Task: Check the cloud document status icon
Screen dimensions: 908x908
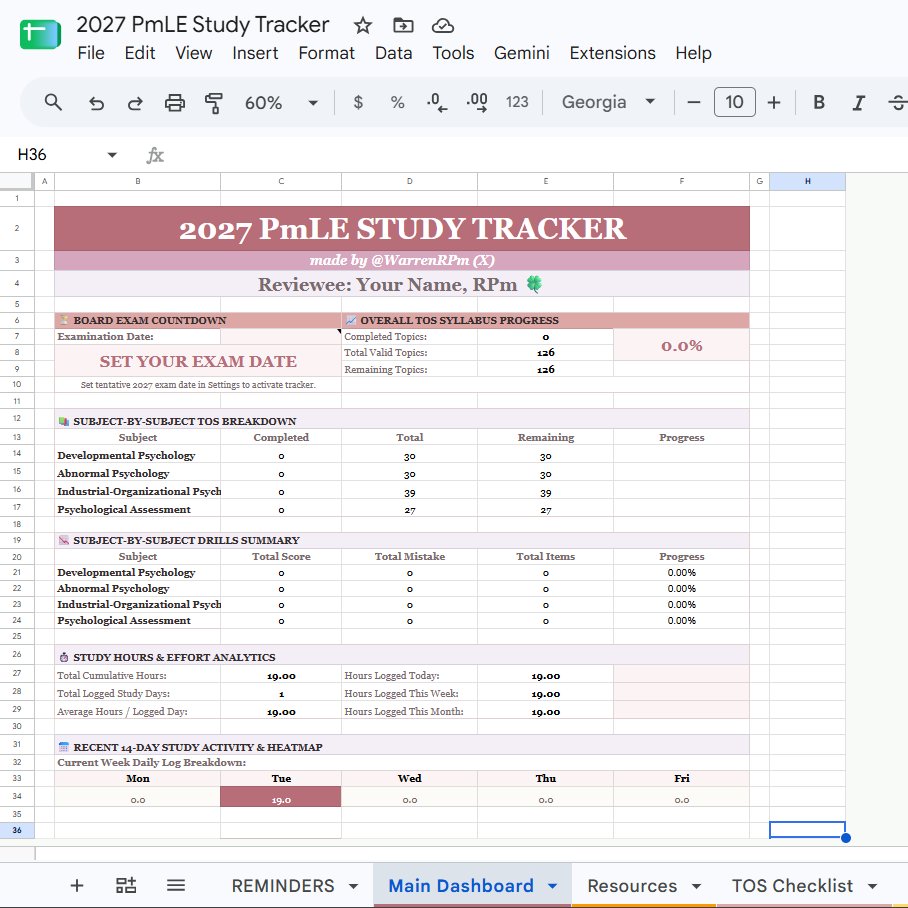Action: [442, 25]
